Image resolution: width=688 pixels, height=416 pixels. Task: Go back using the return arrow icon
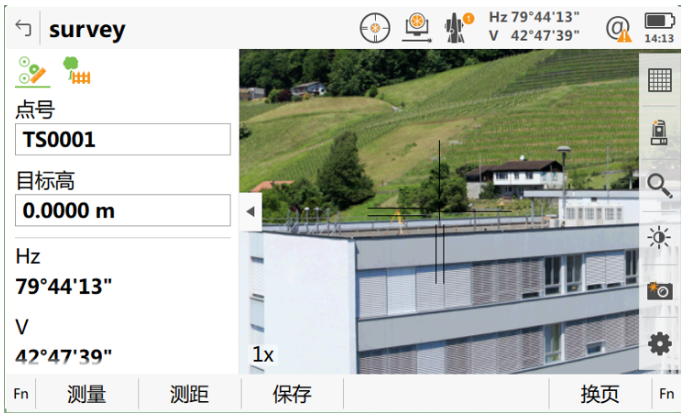(23, 28)
